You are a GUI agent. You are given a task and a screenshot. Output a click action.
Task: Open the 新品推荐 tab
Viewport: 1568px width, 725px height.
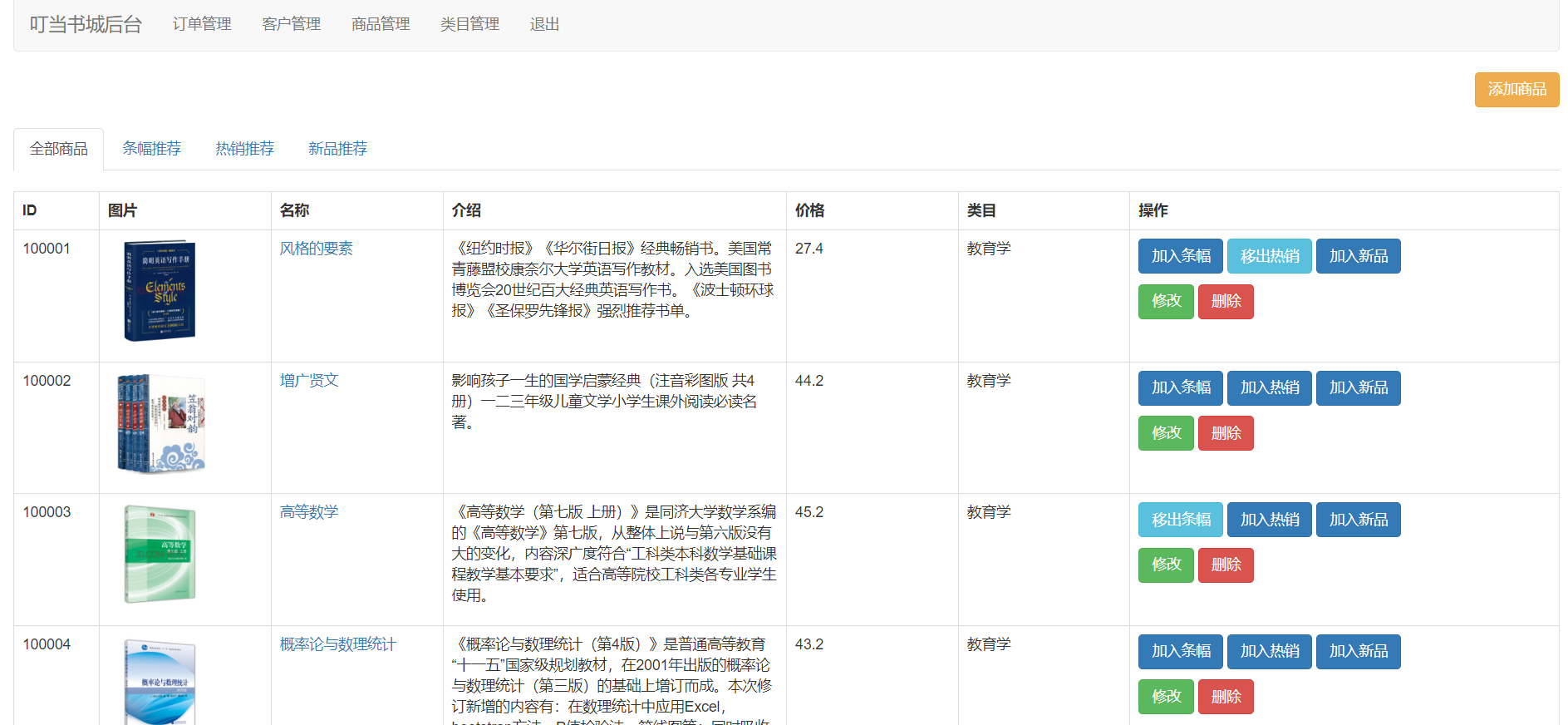point(337,149)
